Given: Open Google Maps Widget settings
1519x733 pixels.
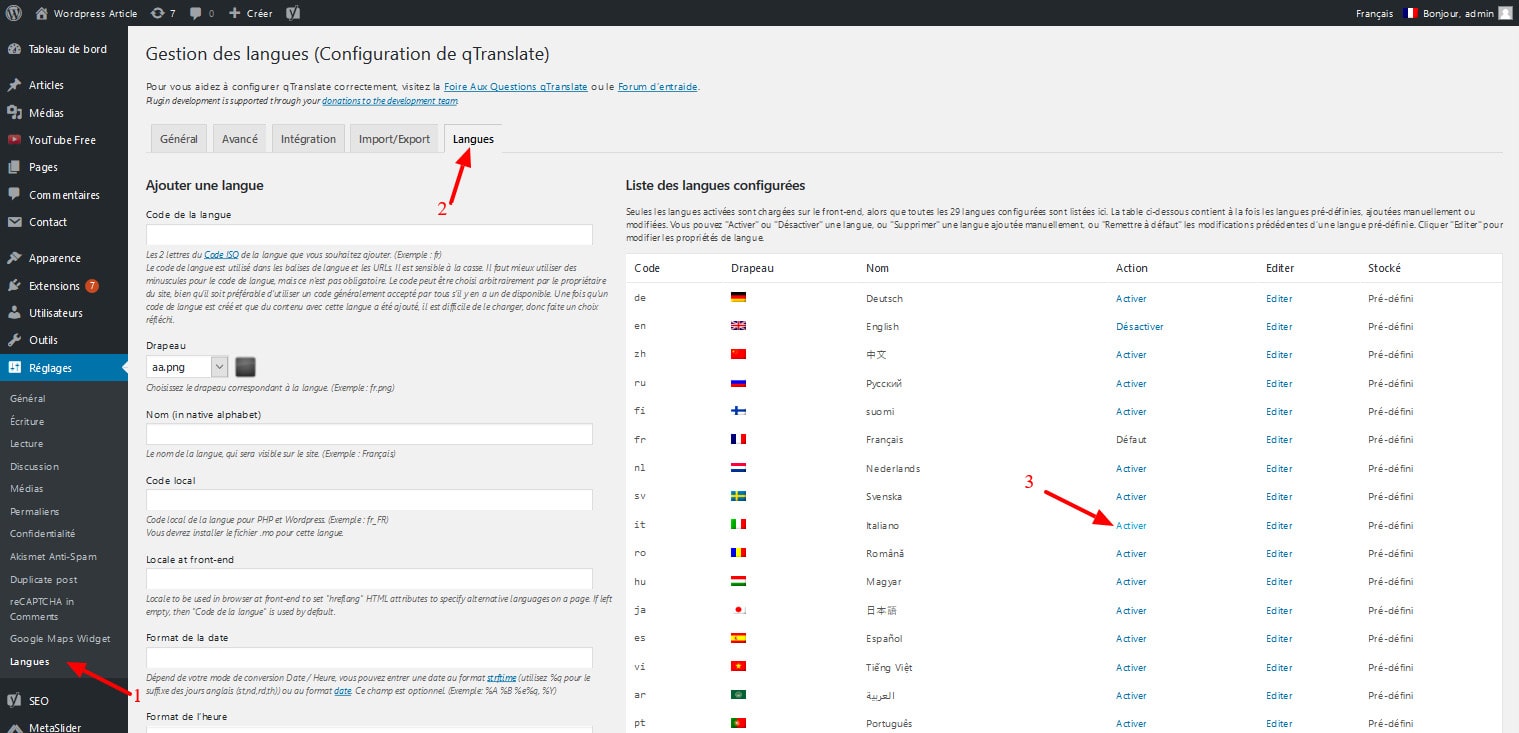Looking at the screenshot, I should tap(60, 638).
